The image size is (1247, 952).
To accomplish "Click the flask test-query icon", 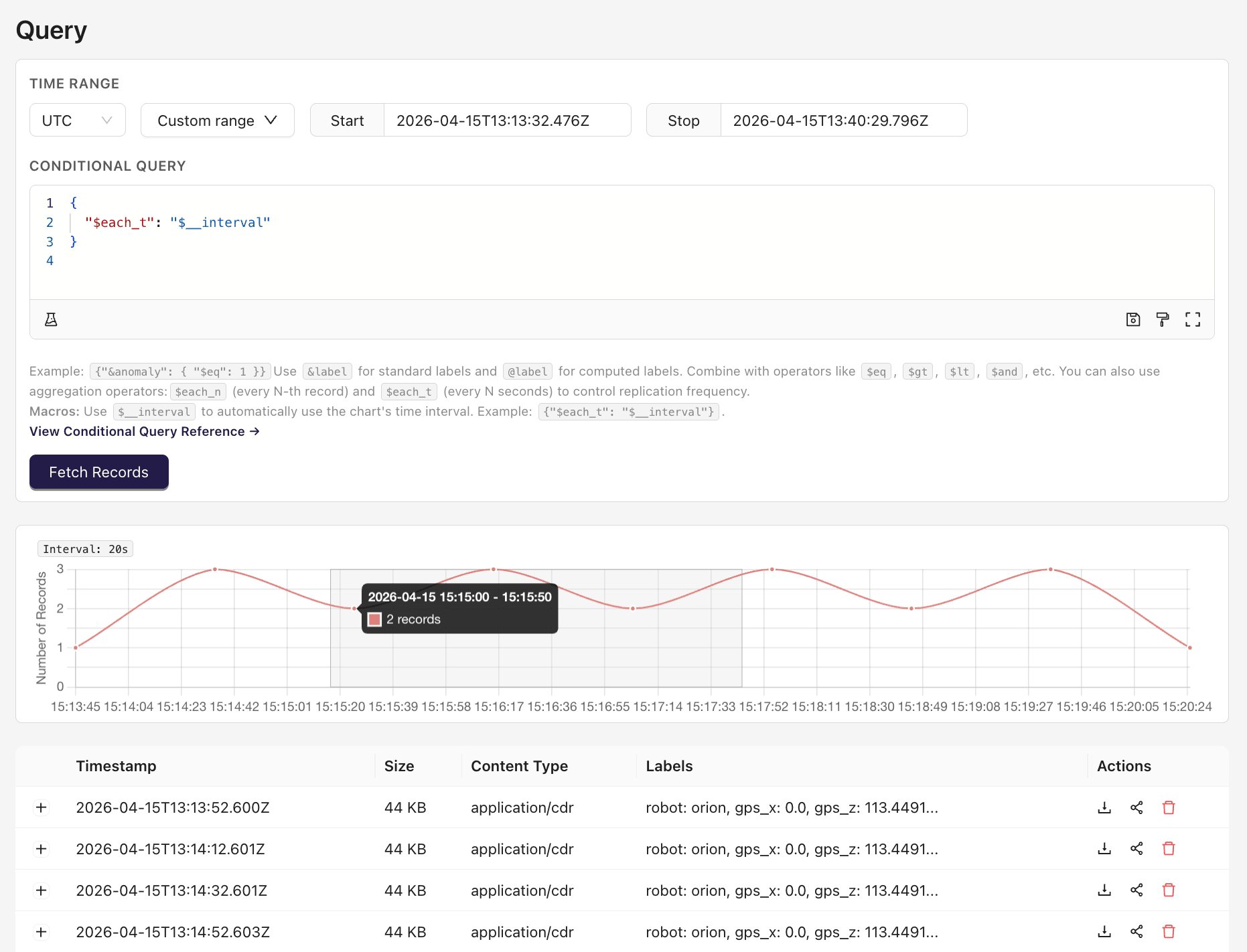I will point(51,319).
